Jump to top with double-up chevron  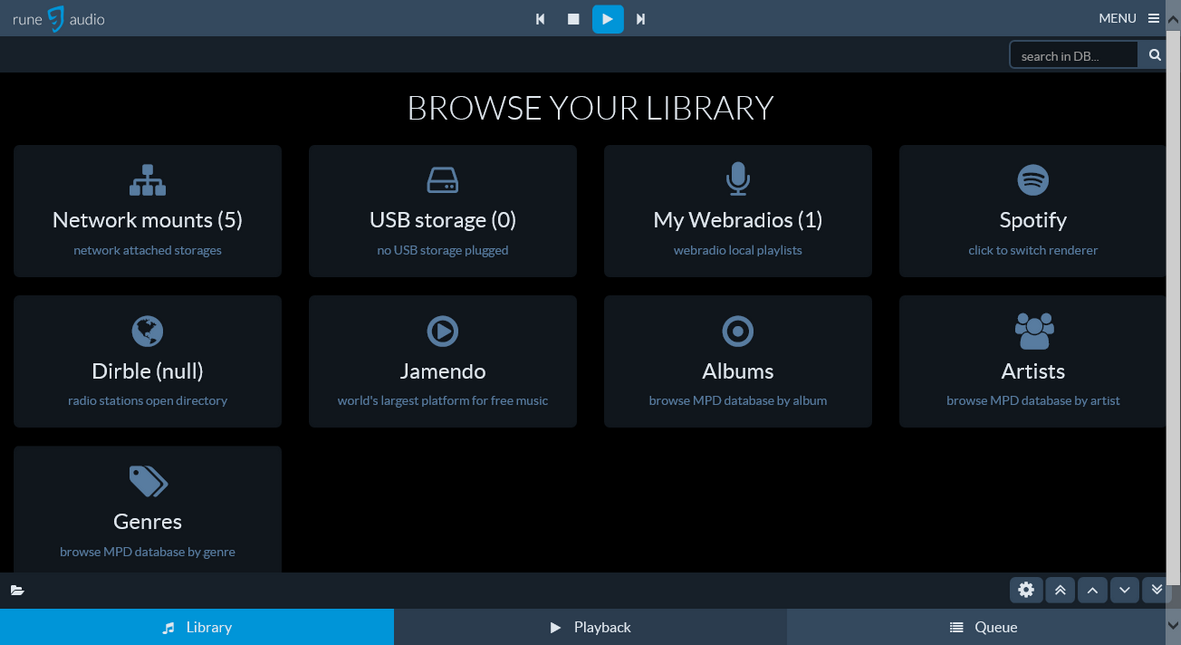click(x=1060, y=590)
